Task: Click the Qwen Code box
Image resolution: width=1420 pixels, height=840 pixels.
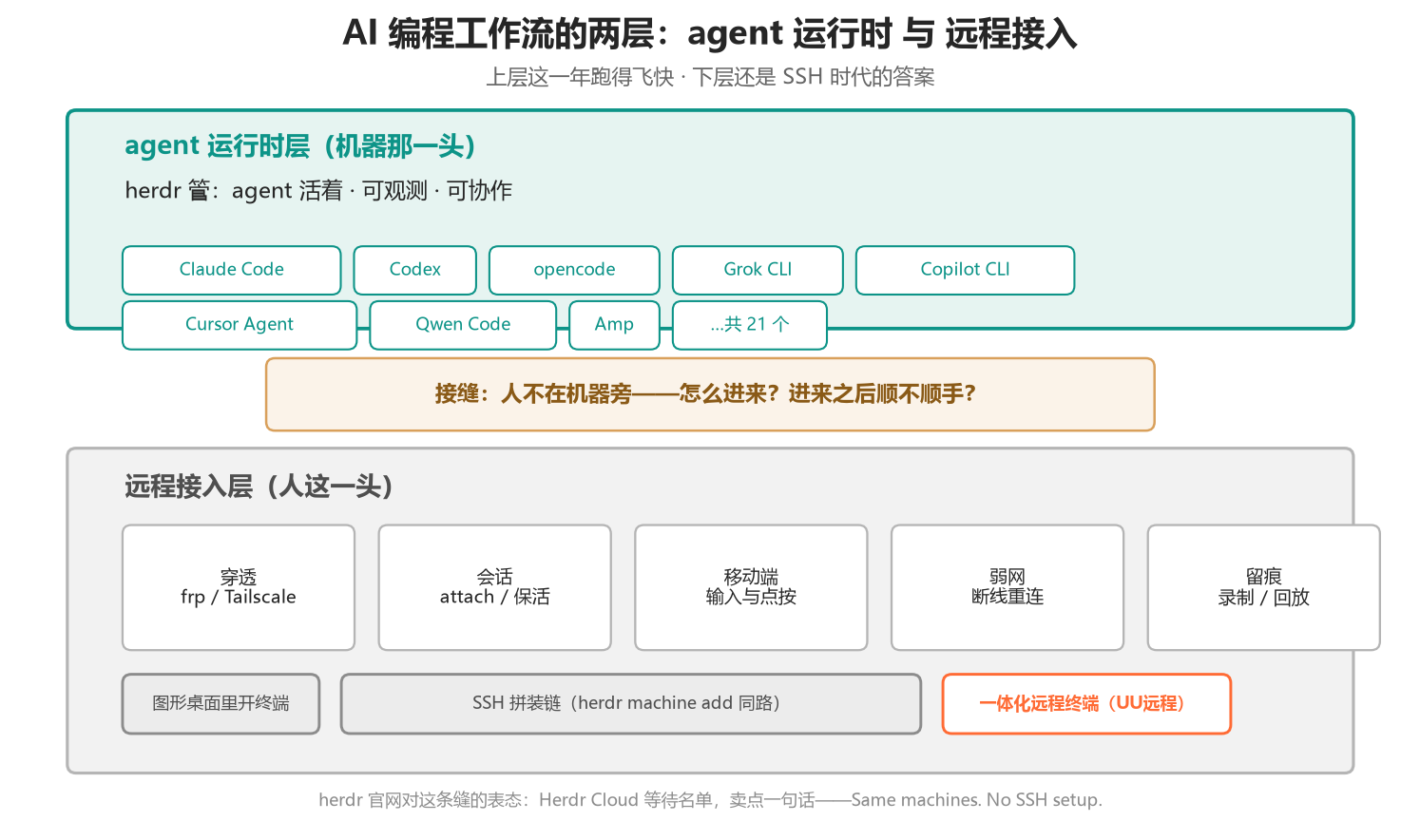Action: [x=463, y=325]
